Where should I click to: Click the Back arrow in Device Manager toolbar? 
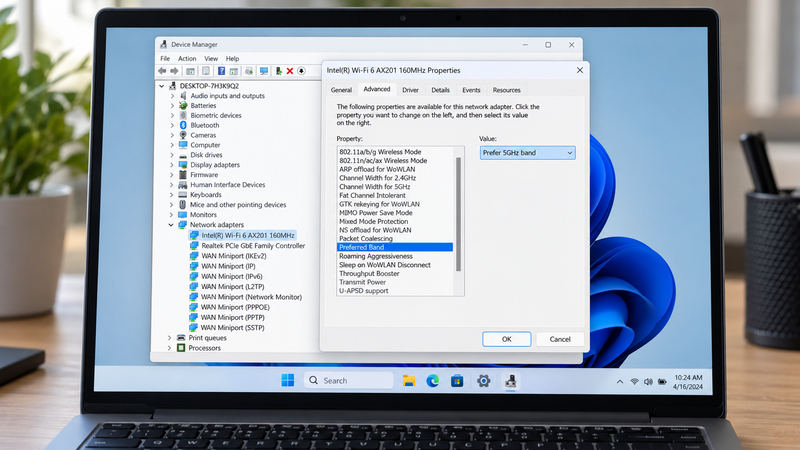tap(162, 71)
